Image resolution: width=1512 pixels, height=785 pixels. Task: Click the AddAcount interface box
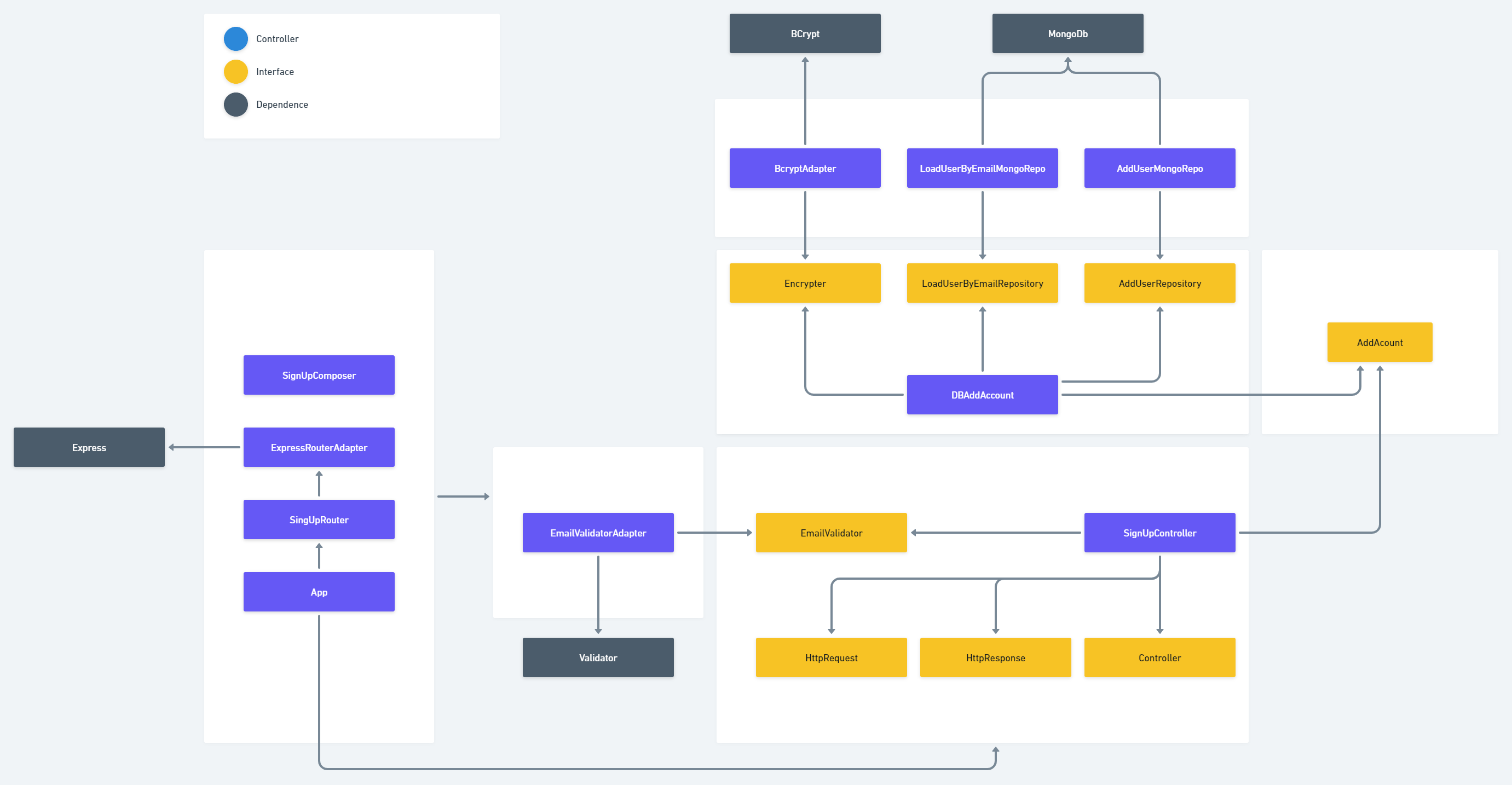(x=1379, y=342)
